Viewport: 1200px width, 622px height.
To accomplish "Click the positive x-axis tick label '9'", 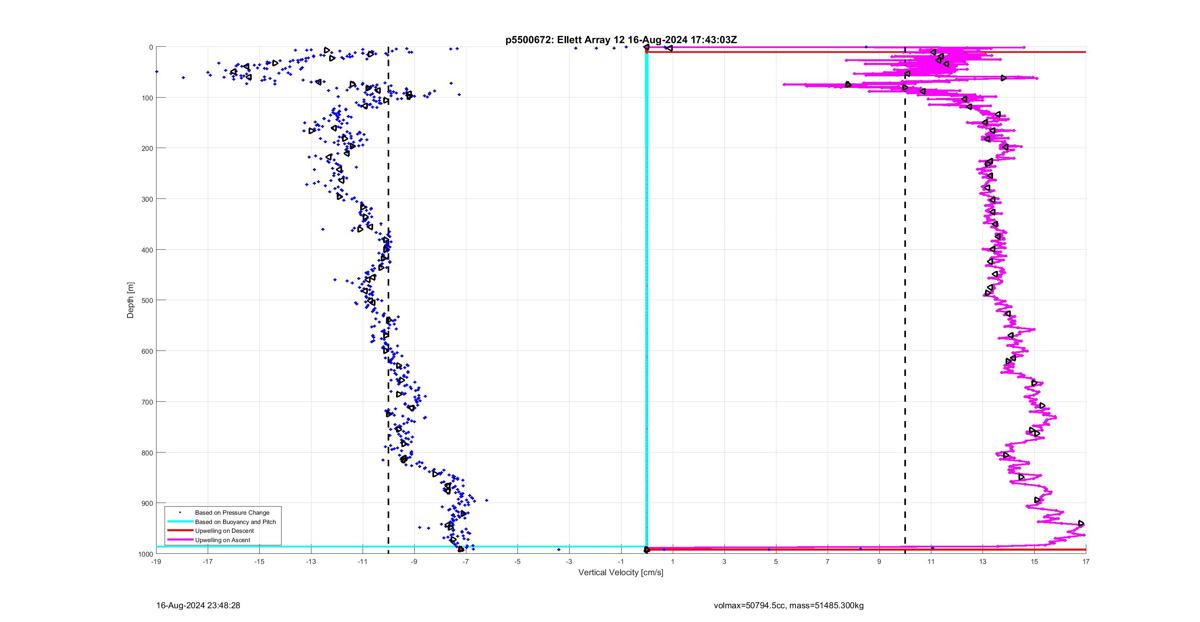I will (879, 562).
